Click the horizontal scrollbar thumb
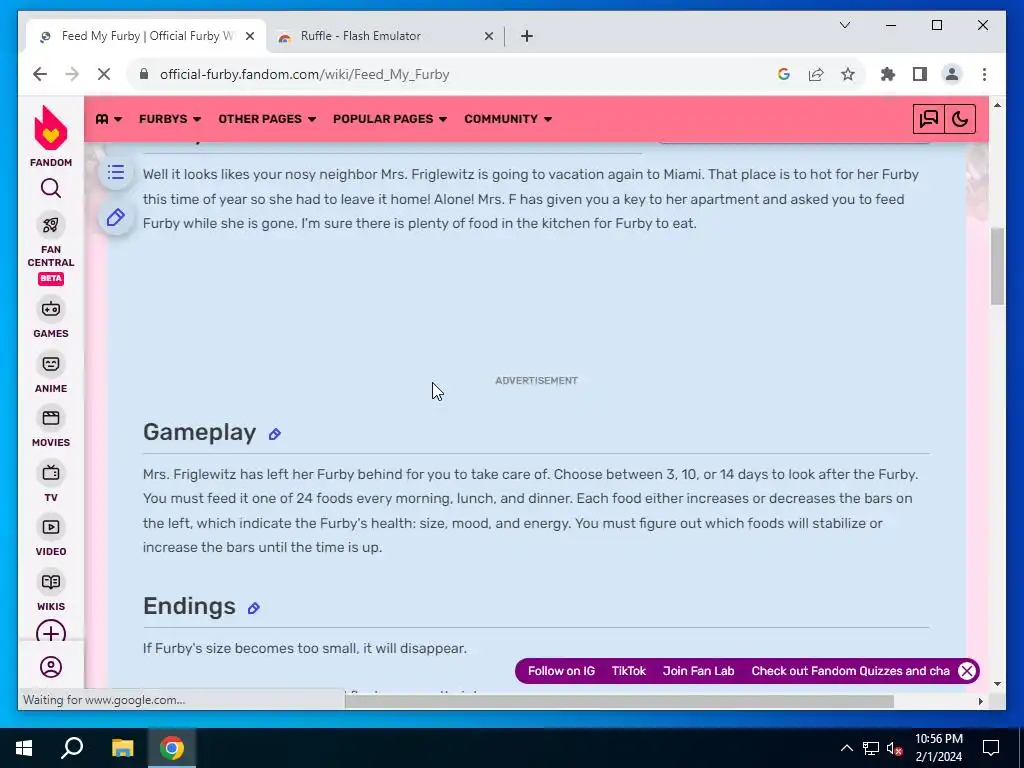This screenshot has width=1024, height=768. pyautogui.click(x=619, y=701)
